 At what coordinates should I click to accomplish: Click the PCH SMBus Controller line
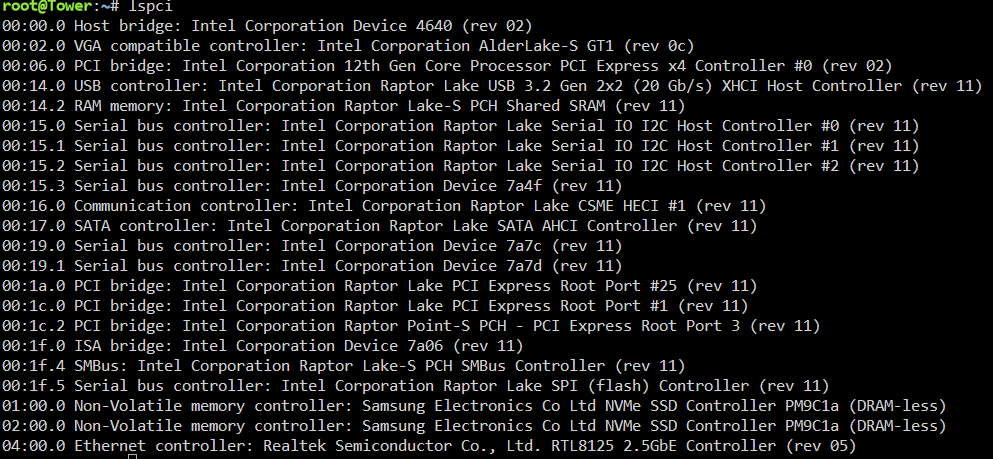pos(344,366)
